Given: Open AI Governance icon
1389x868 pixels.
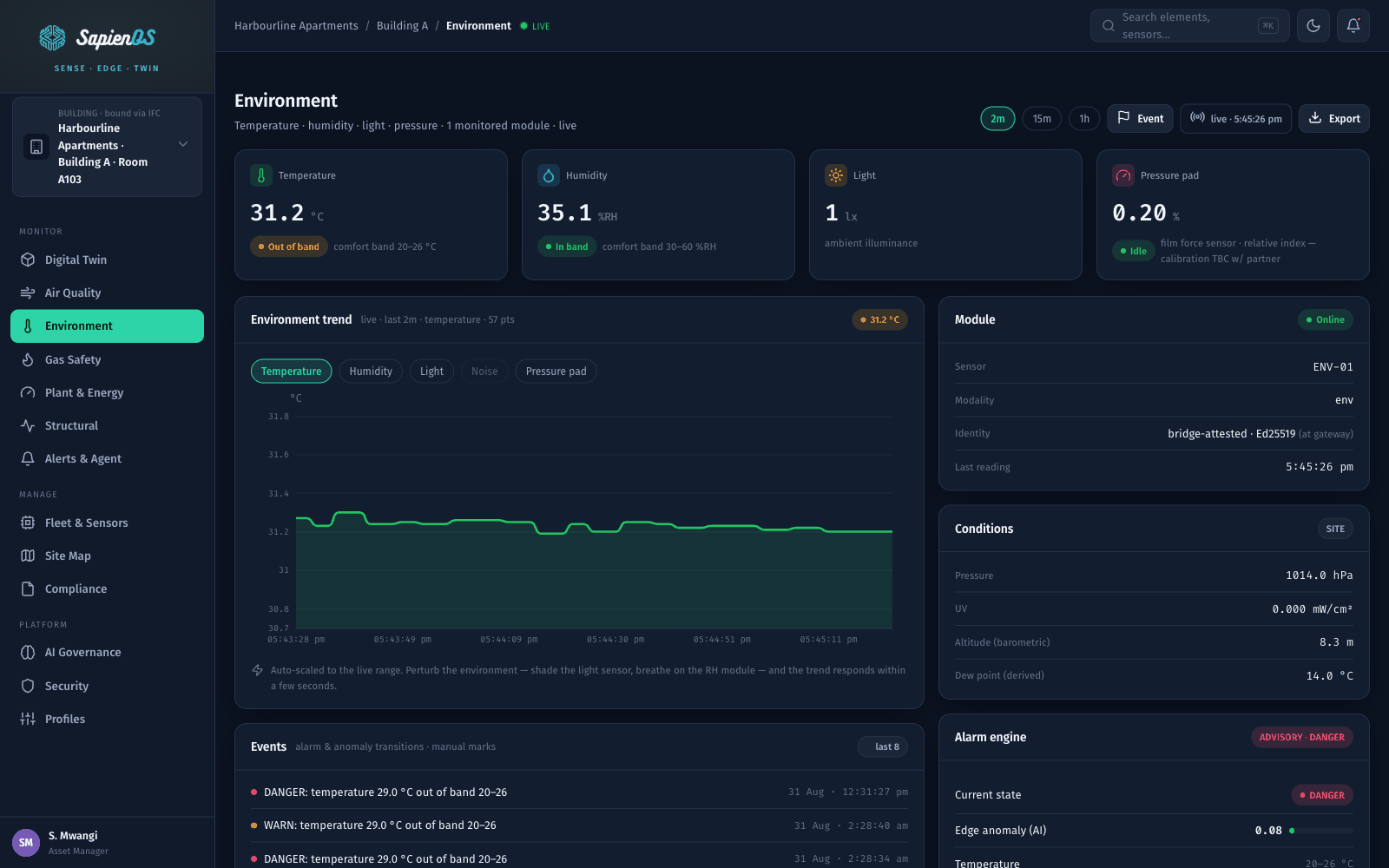Looking at the screenshot, I should click(x=28, y=653).
